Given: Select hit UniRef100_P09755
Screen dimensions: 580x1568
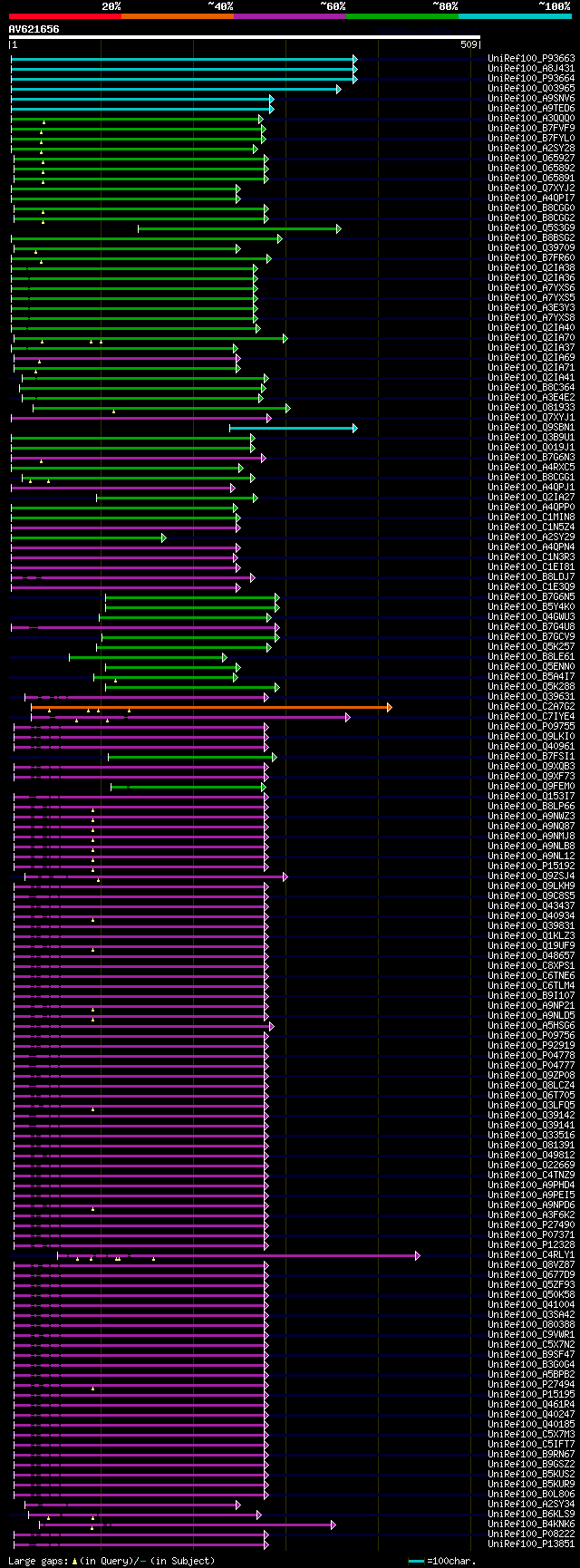Looking at the screenshot, I should click(531, 727).
